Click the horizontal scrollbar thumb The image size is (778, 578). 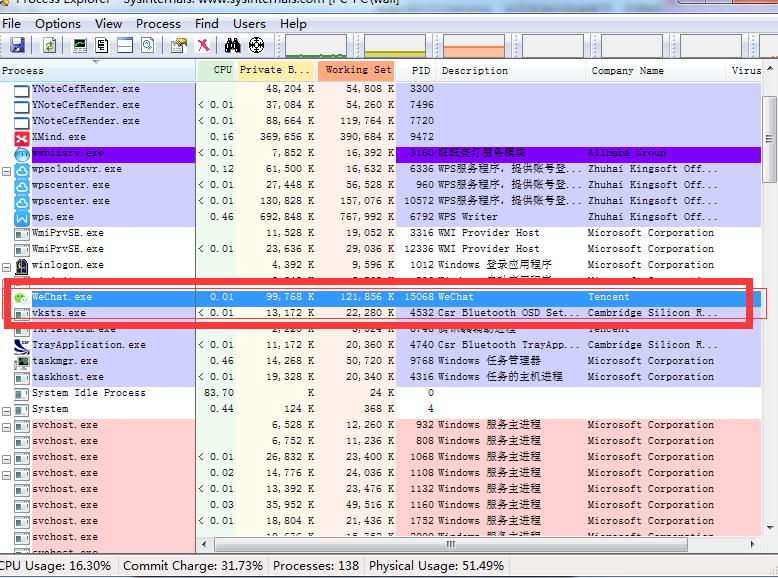[451, 544]
